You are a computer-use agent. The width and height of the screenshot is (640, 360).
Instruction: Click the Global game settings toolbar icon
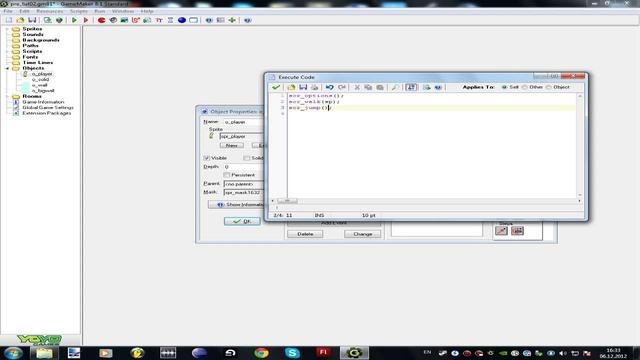220,20
